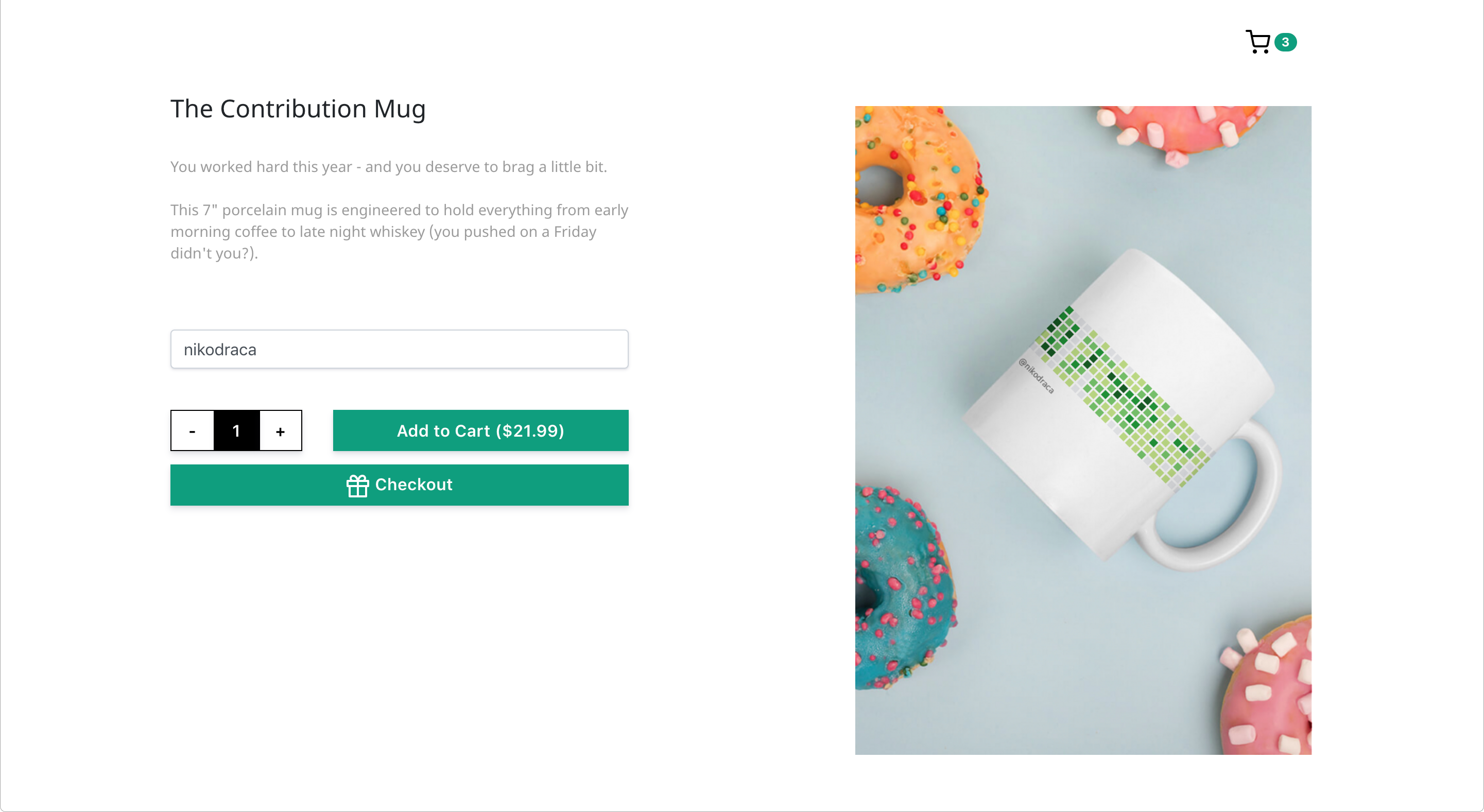1484x812 pixels.
Task: Decrease quantity with the minus button
Action: click(x=193, y=431)
